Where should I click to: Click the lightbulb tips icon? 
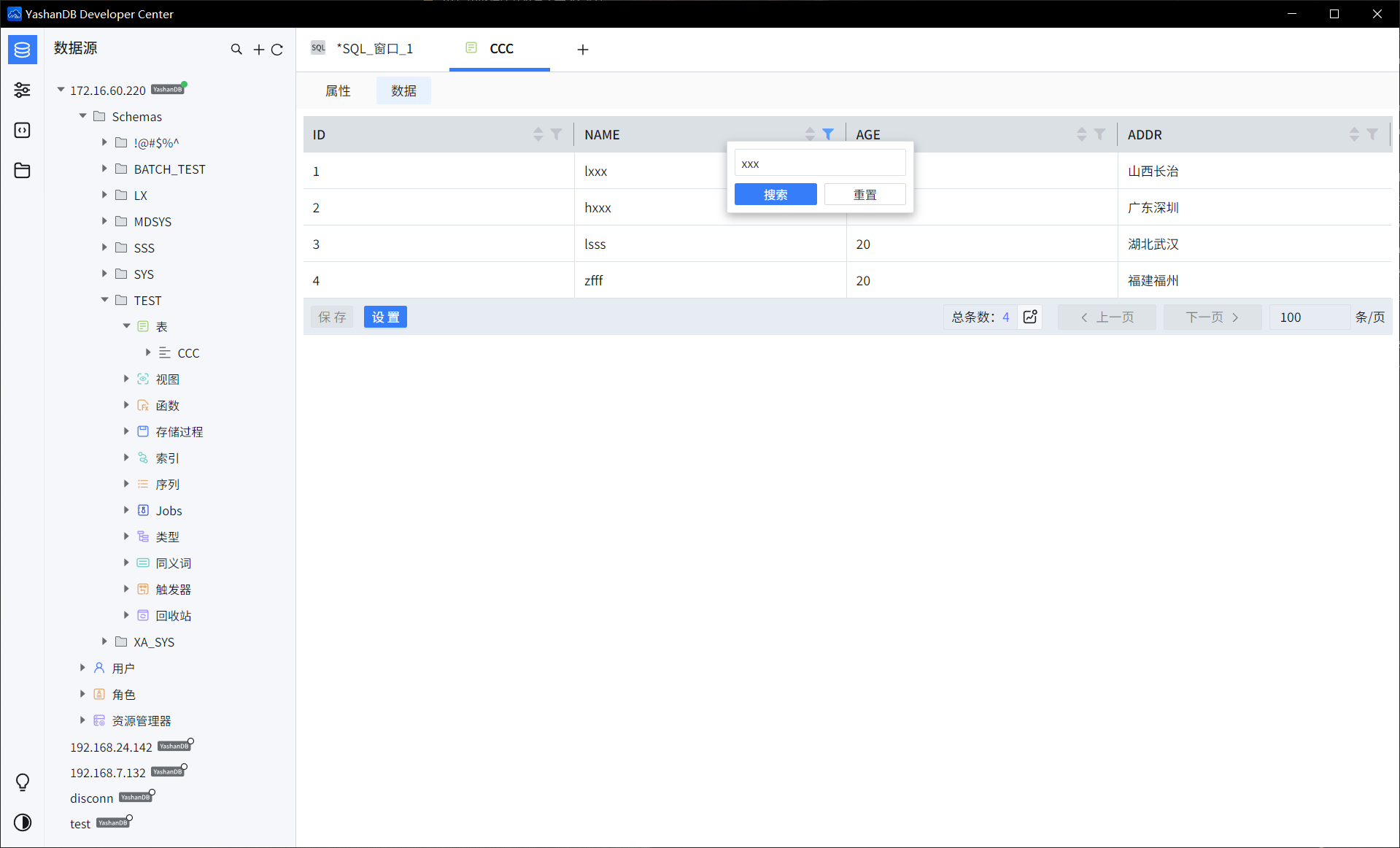(23, 782)
